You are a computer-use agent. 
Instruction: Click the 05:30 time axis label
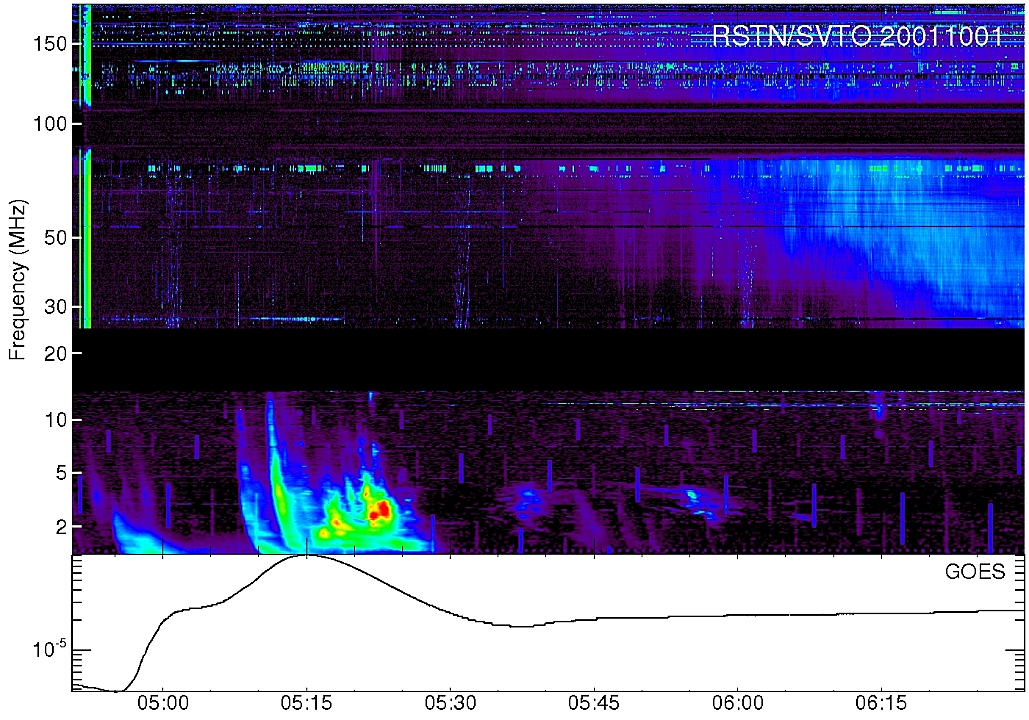[x=450, y=704]
